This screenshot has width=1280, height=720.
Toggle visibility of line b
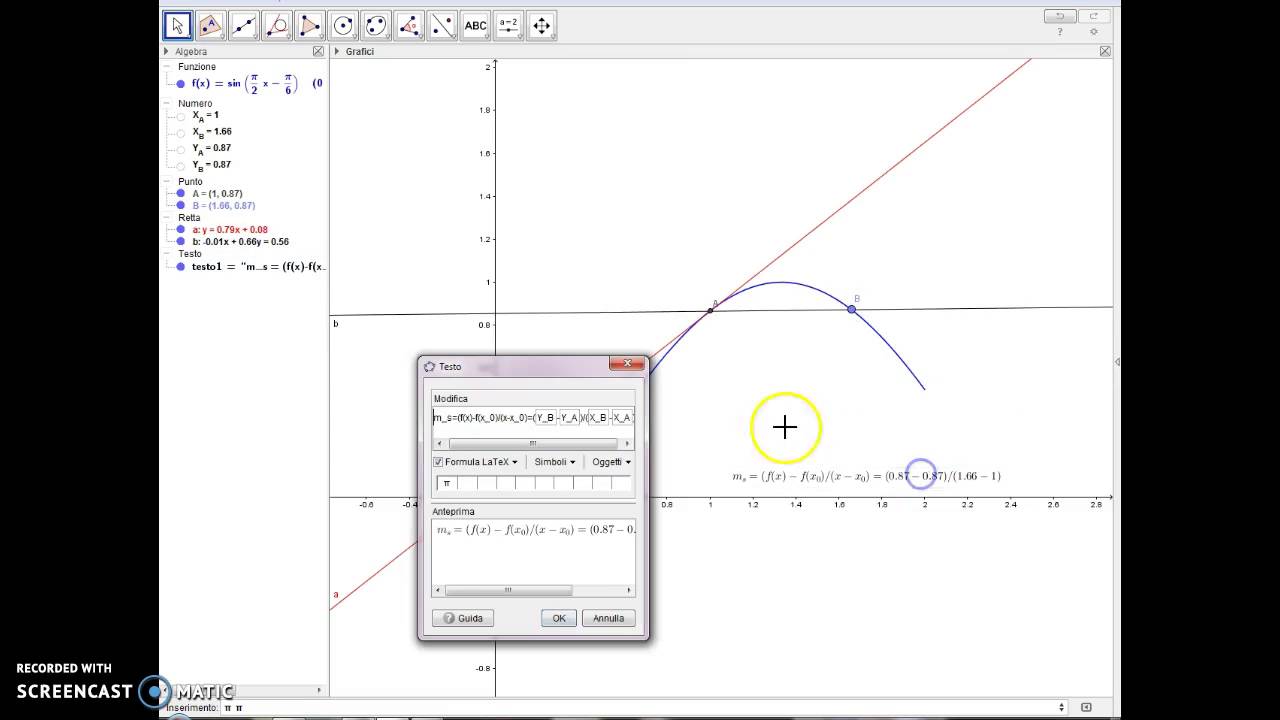pos(181,242)
